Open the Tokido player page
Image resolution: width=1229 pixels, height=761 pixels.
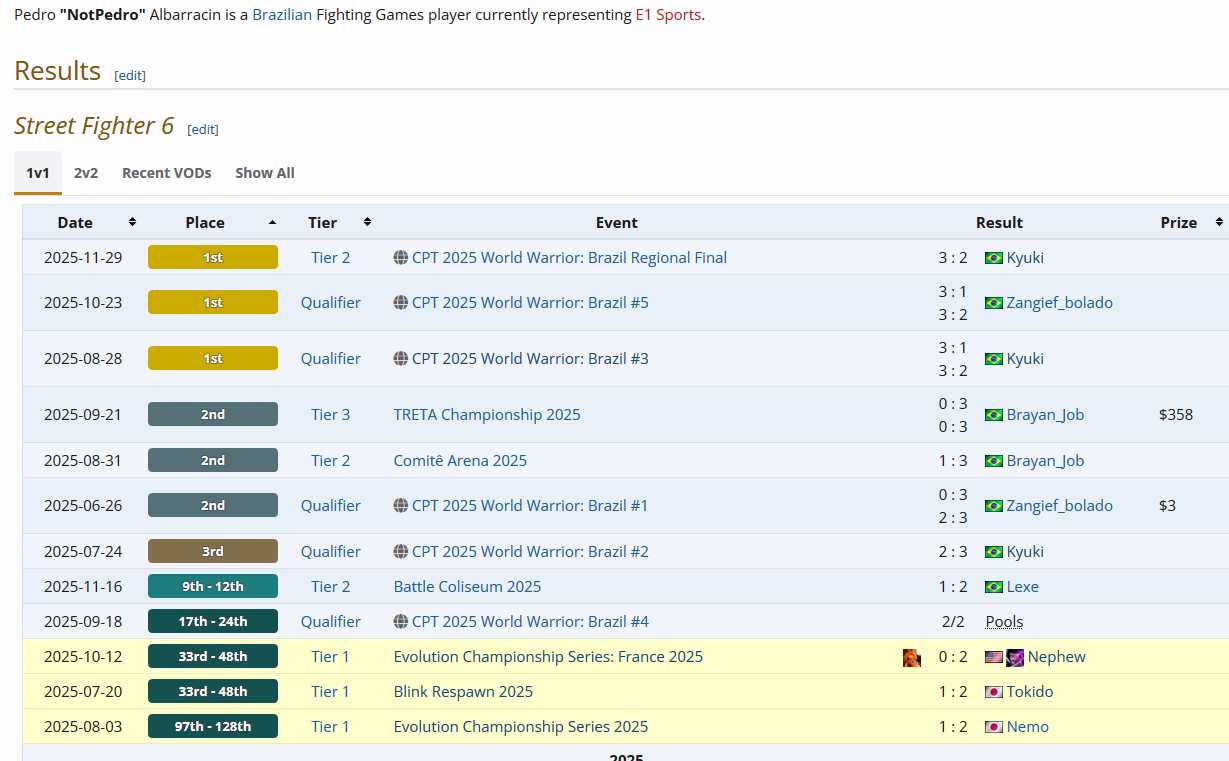click(x=1030, y=691)
